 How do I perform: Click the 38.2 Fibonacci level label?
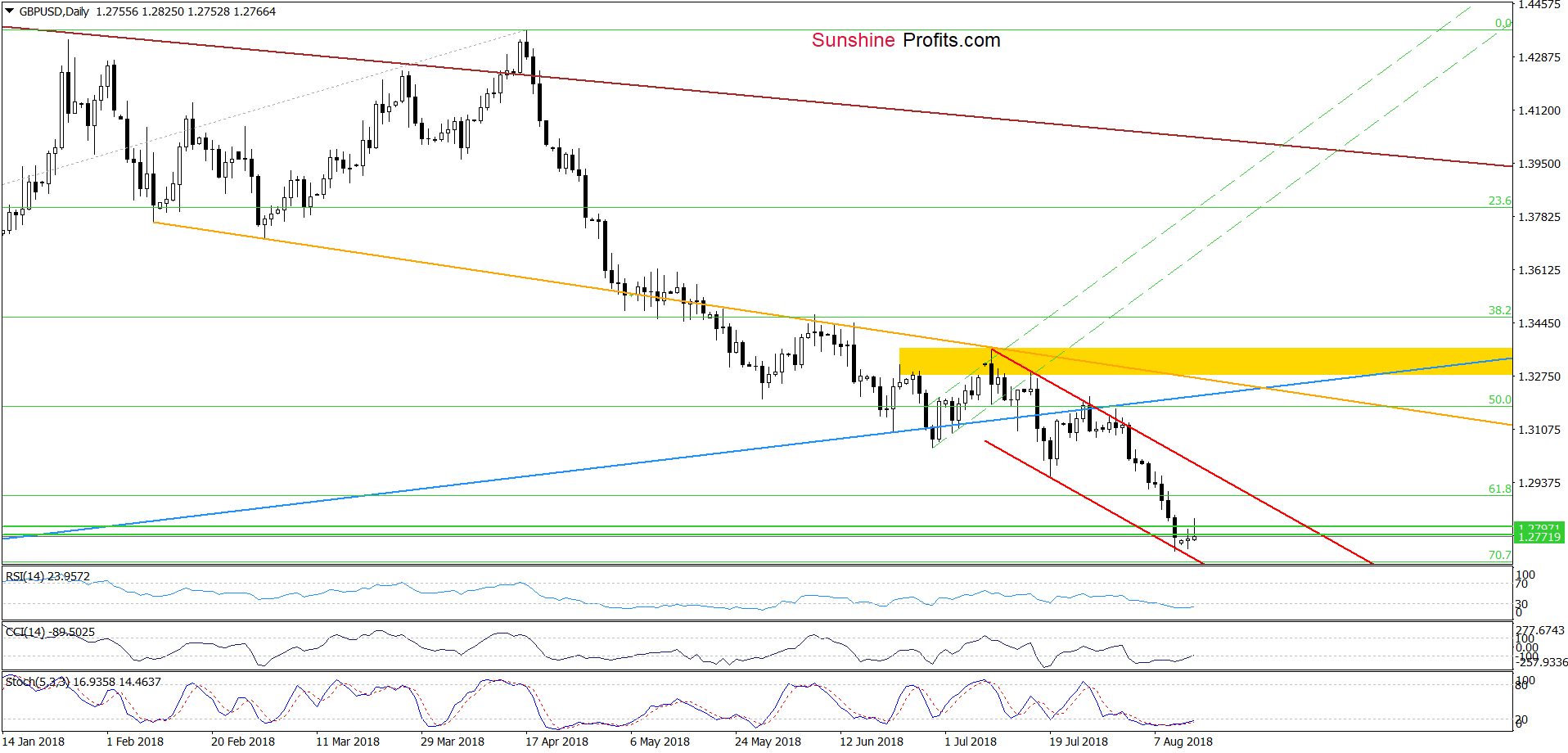(x=1499, y=310)
